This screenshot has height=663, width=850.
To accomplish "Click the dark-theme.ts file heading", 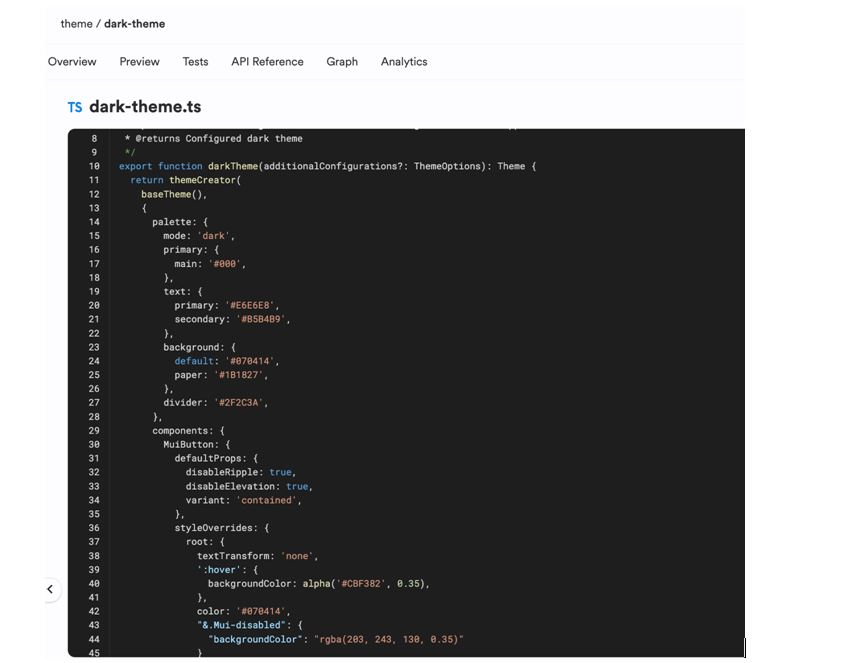I will tap(145, 107).
